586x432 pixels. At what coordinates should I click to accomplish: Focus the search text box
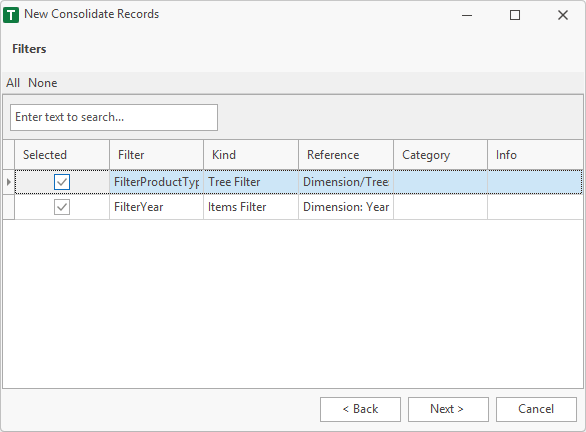(x=114, y=117)
